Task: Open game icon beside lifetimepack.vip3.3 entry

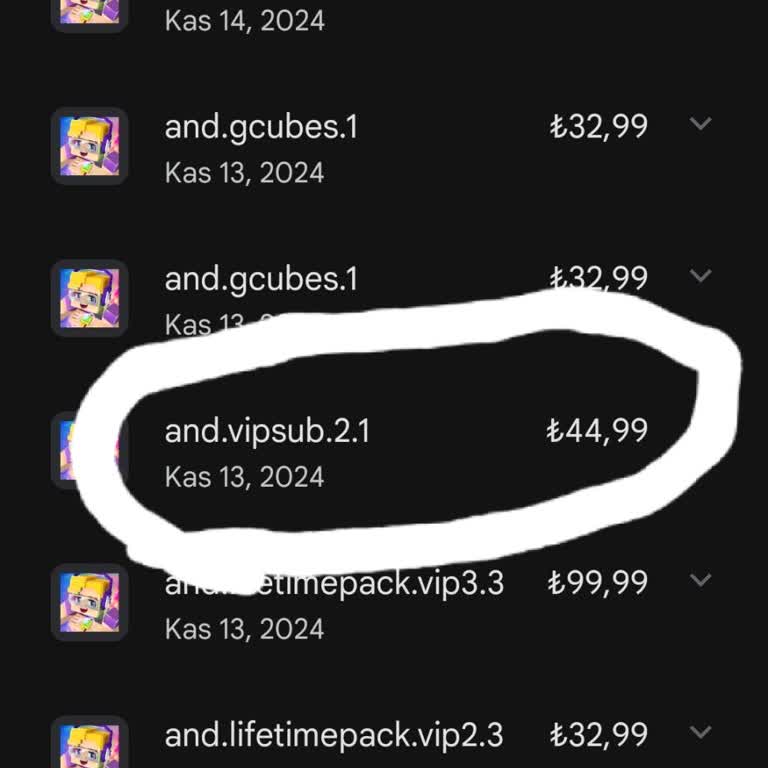Action: click(x=90, y=602)
